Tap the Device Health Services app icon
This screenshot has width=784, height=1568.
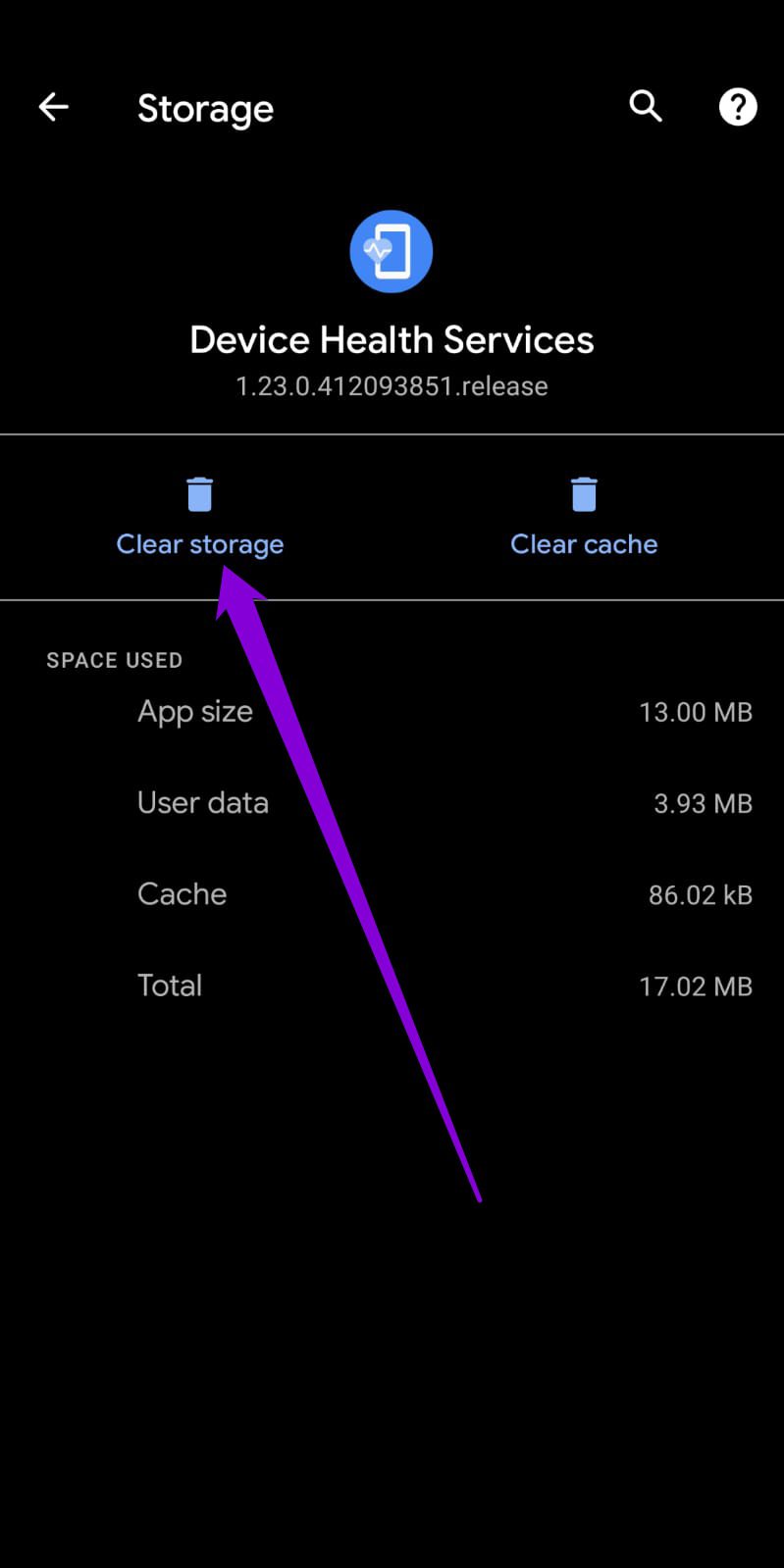(x=392, y=251)
